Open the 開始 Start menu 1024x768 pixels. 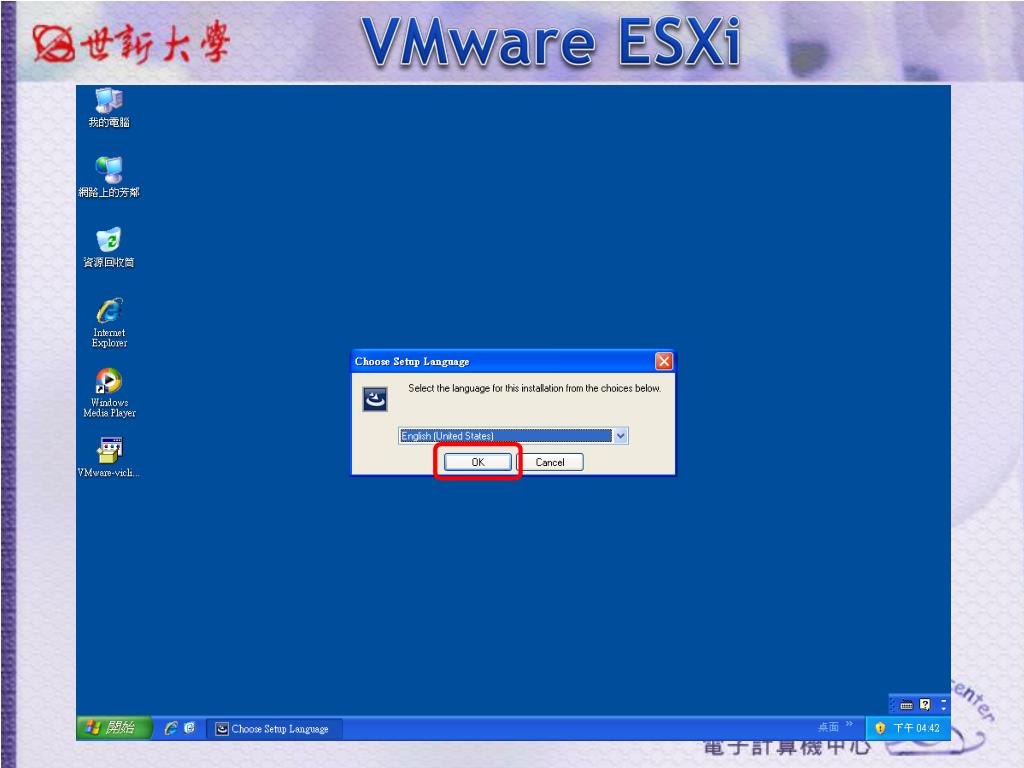click(115, 728)
